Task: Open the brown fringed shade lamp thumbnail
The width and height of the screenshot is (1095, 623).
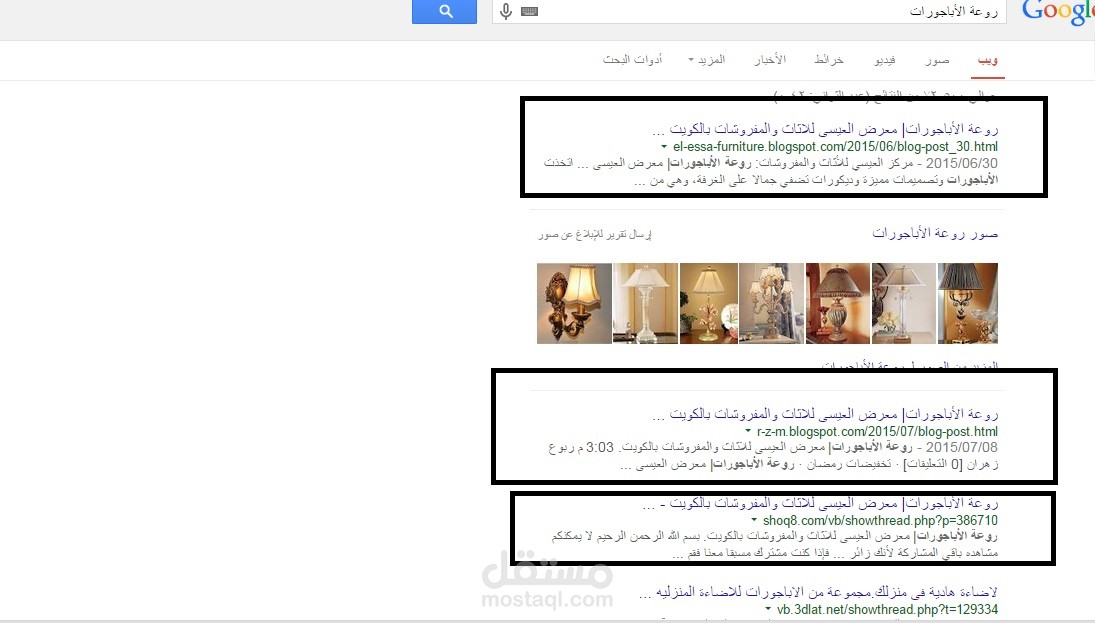Action: pos(838,303)
